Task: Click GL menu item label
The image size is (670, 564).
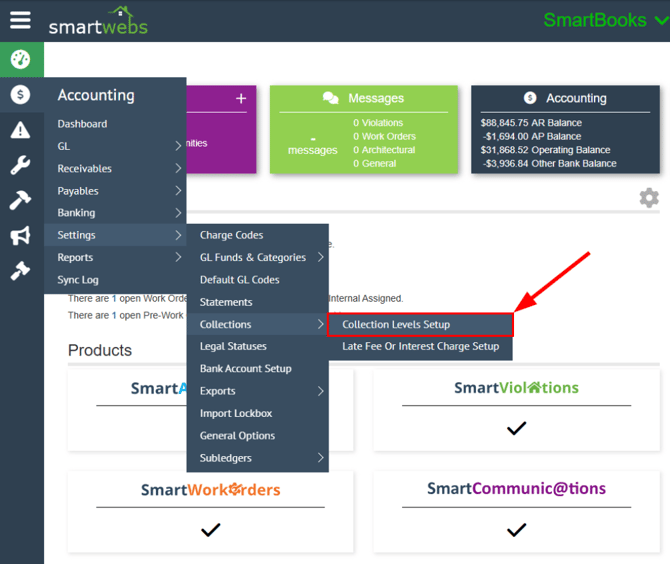Action: pos(64,146)
